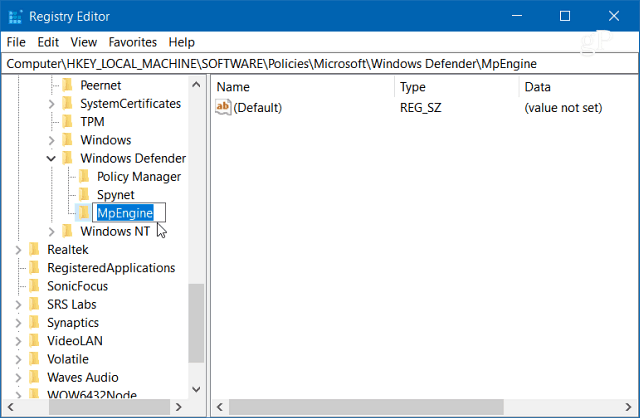
Task: Select the TPM folder icon
Action: tap(67, 122)
